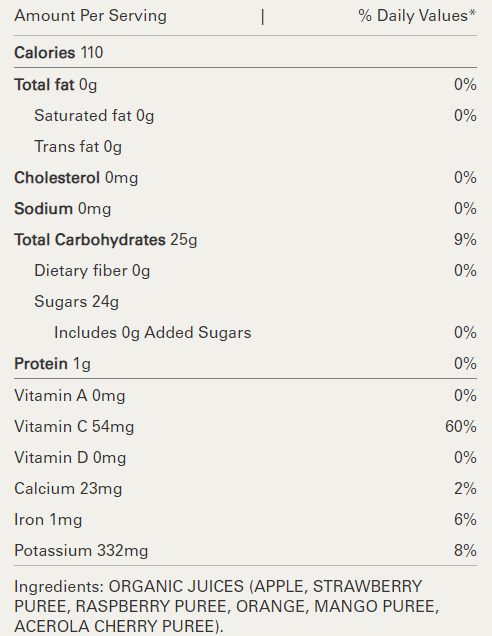Image resolution: width=492 pixels, height=636 pixels.
Task: Click the Sugars 24g entry
Action: point(76,302)
